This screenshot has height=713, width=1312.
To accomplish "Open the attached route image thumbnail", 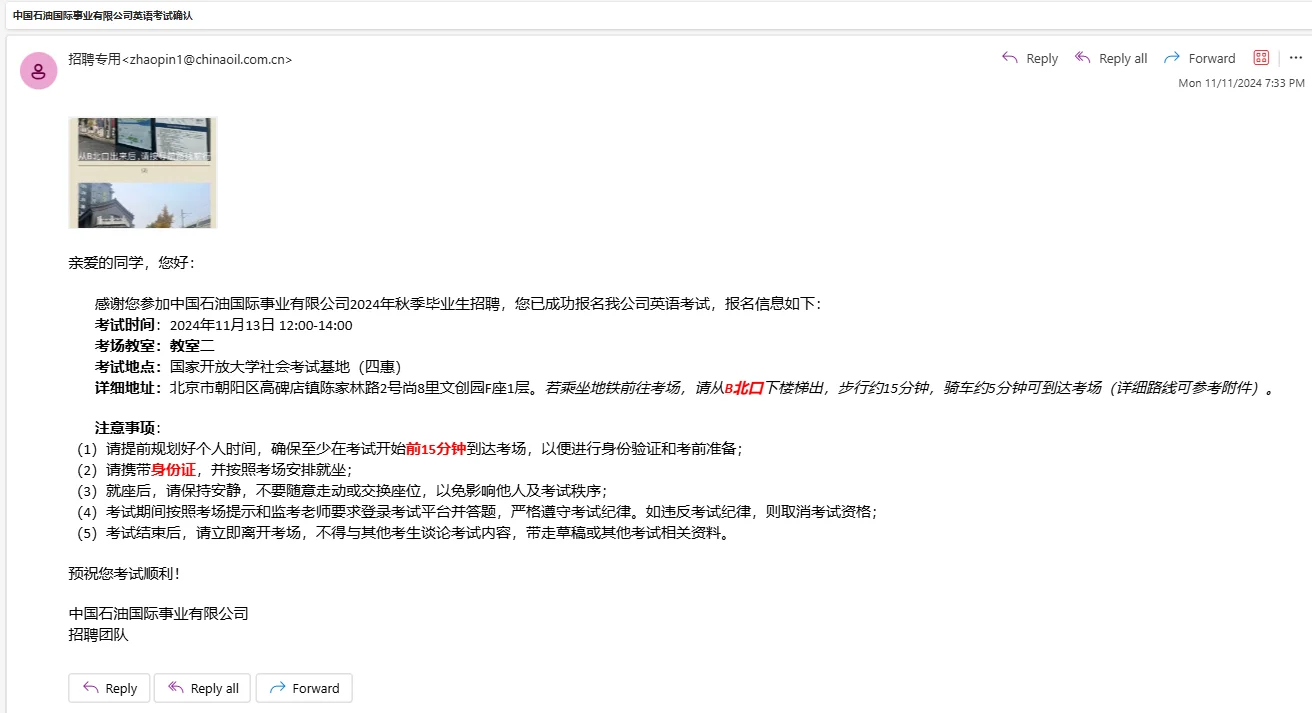I will [142, 173].
